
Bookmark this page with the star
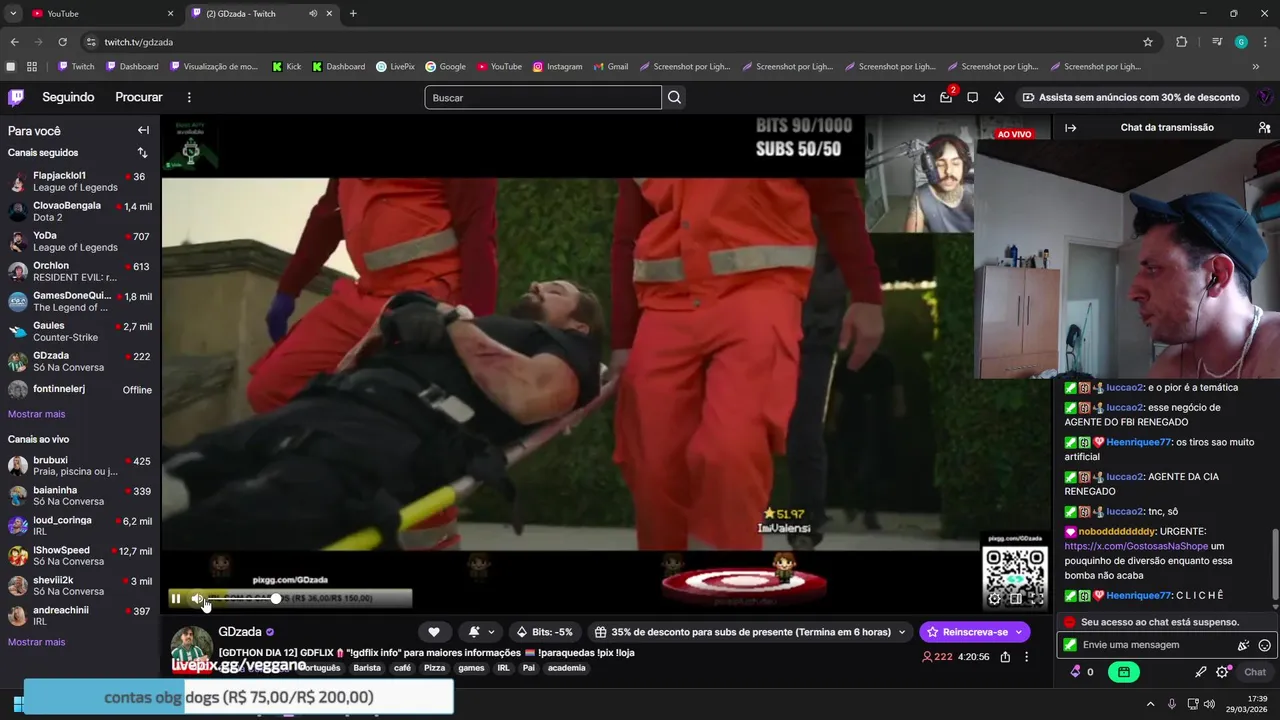point(1148,42)
